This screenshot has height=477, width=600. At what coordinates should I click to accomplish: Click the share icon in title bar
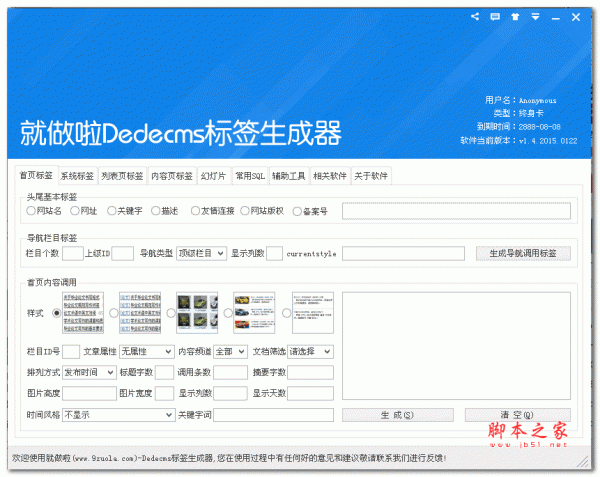[x=475, y=16]
